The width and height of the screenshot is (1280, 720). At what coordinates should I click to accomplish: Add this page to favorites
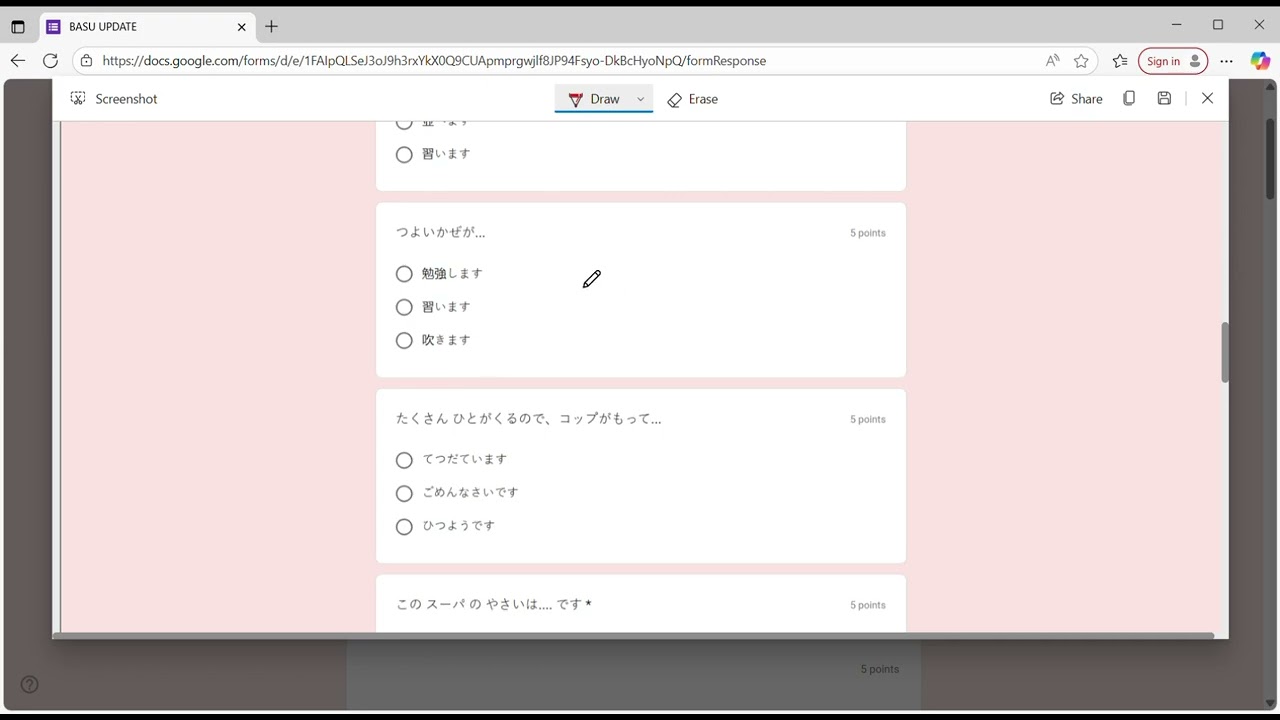pyautogui.click(x=1081, y=61)
